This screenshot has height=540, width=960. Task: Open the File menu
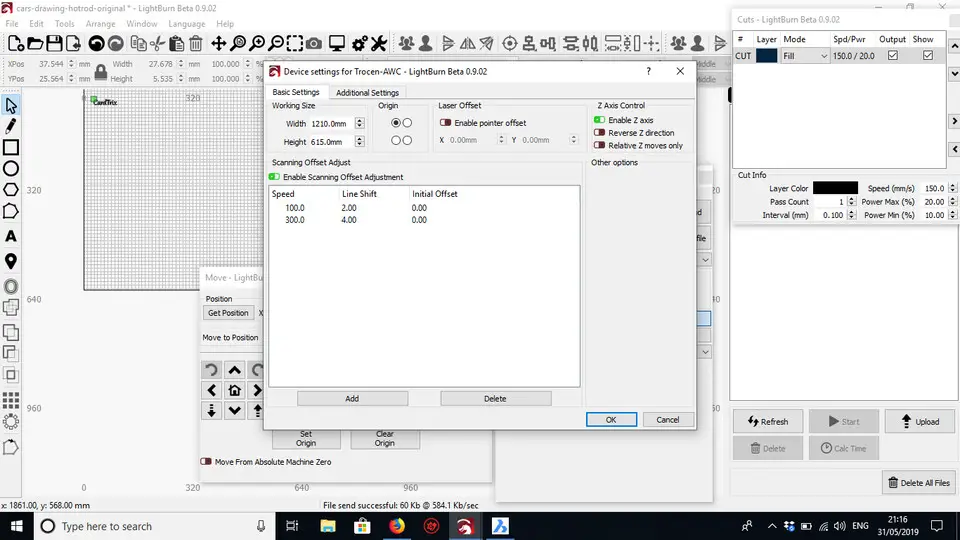click(12, 24)
